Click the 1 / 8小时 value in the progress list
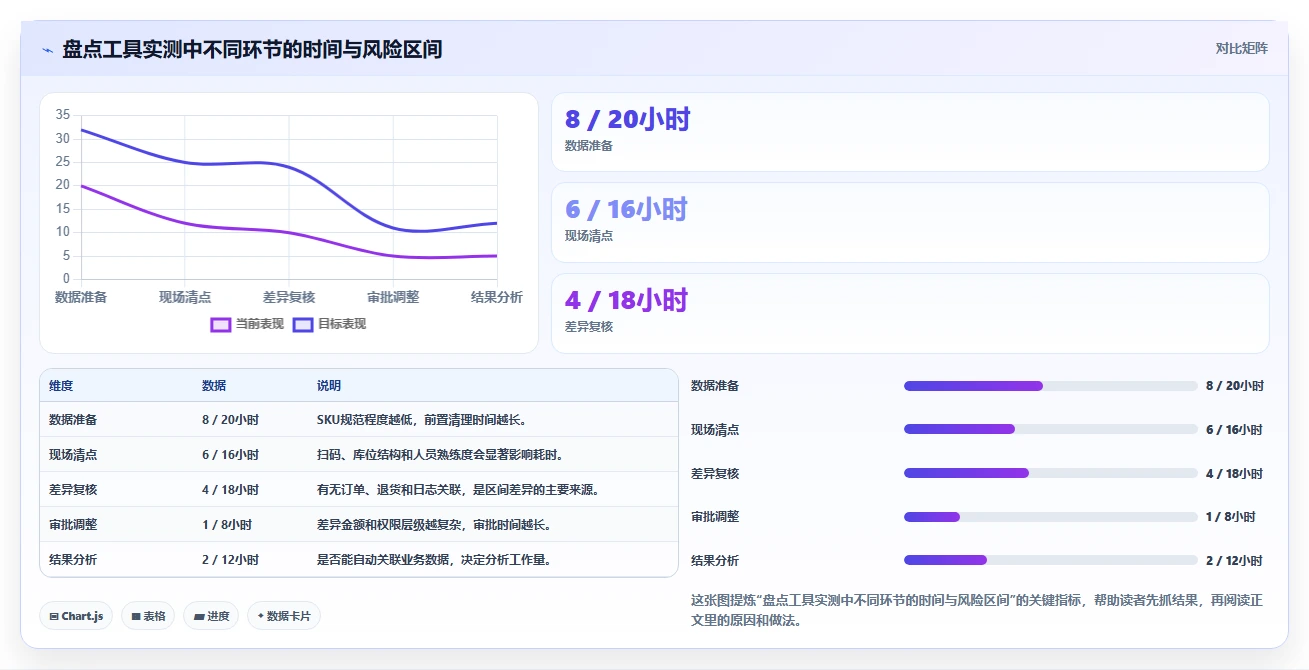The height and width of the screenshot is (670, 1309). [x=1231, y=517]
